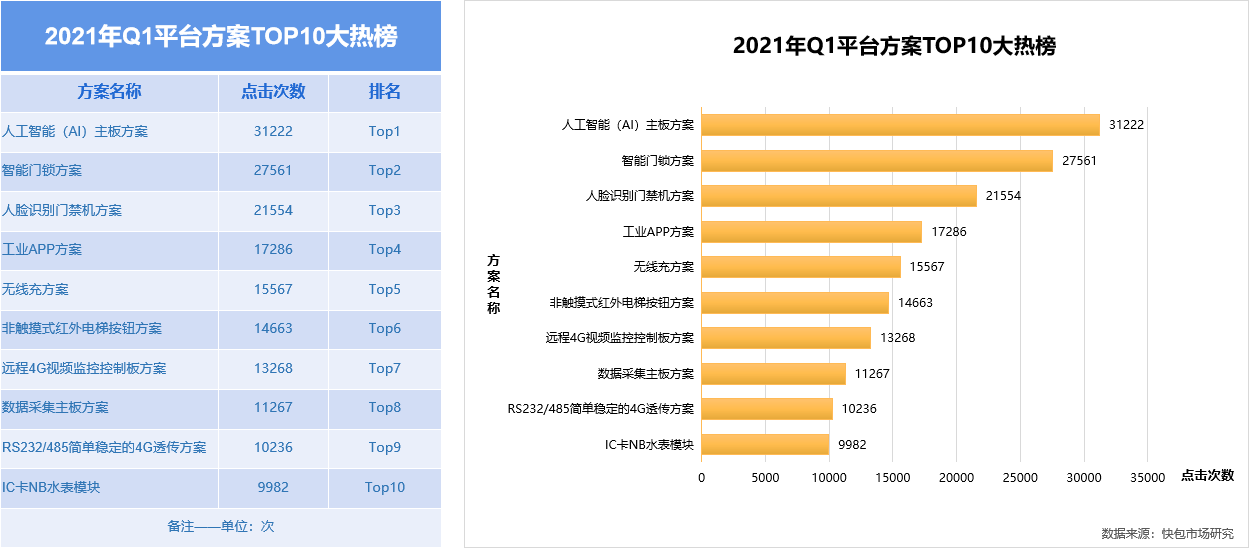1249x549 pixels.
Task: Click table cell IC卡NB水表模块
Action: pyautogui.click(x=110, y=488)
